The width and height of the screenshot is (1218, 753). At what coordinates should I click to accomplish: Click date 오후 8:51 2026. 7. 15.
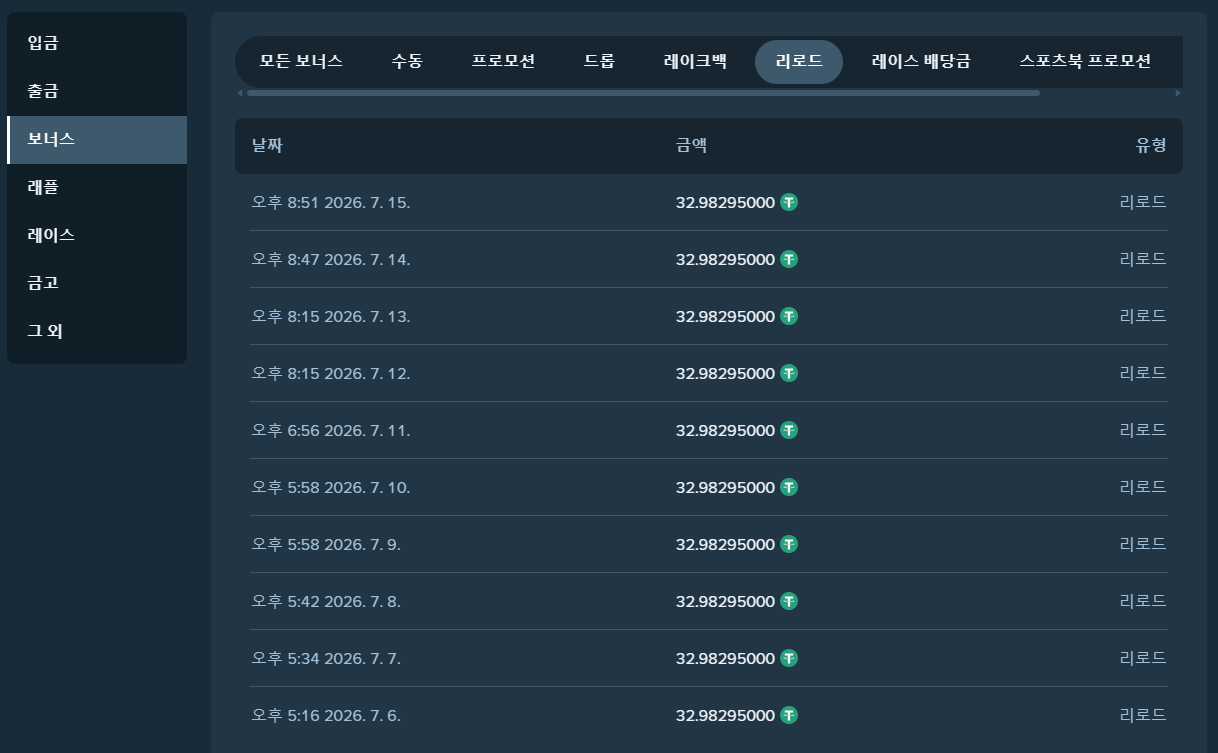tap(331, 202)
